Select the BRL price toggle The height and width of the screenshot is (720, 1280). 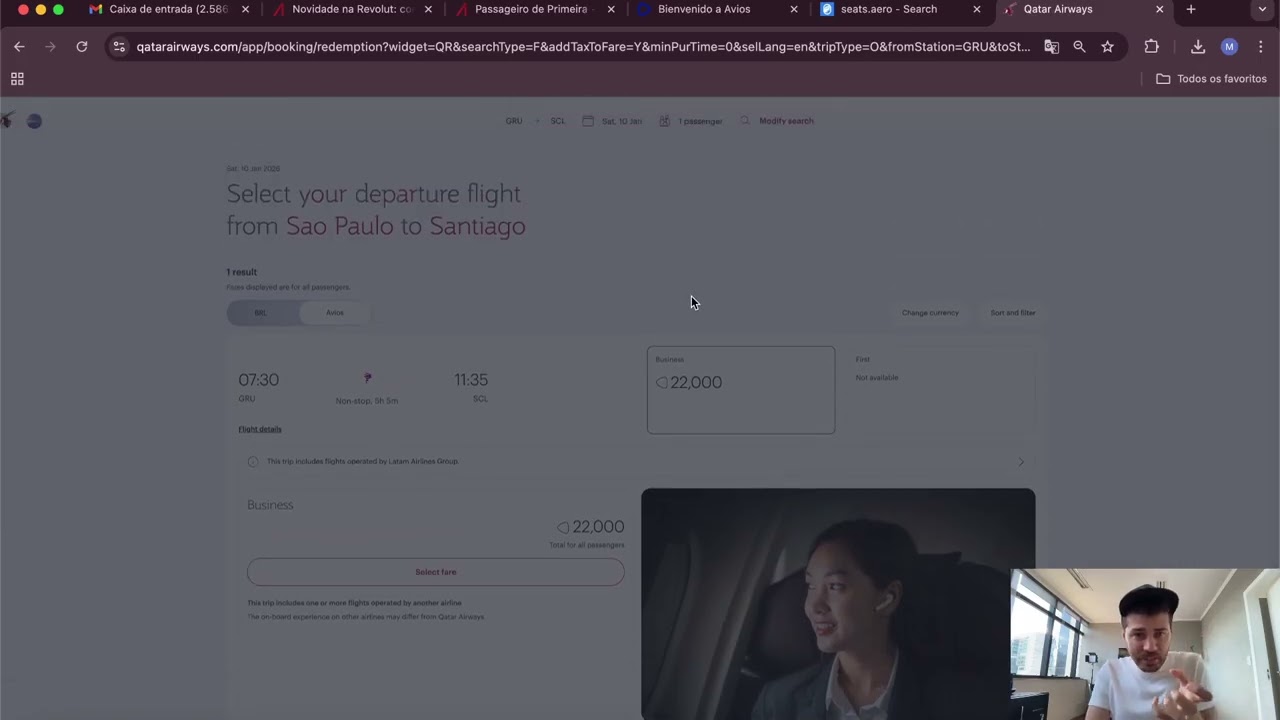tap(260, 313)
